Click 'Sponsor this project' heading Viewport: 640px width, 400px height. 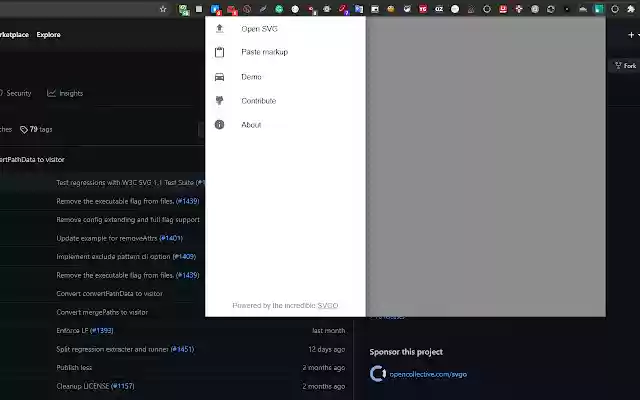[406, 352]
